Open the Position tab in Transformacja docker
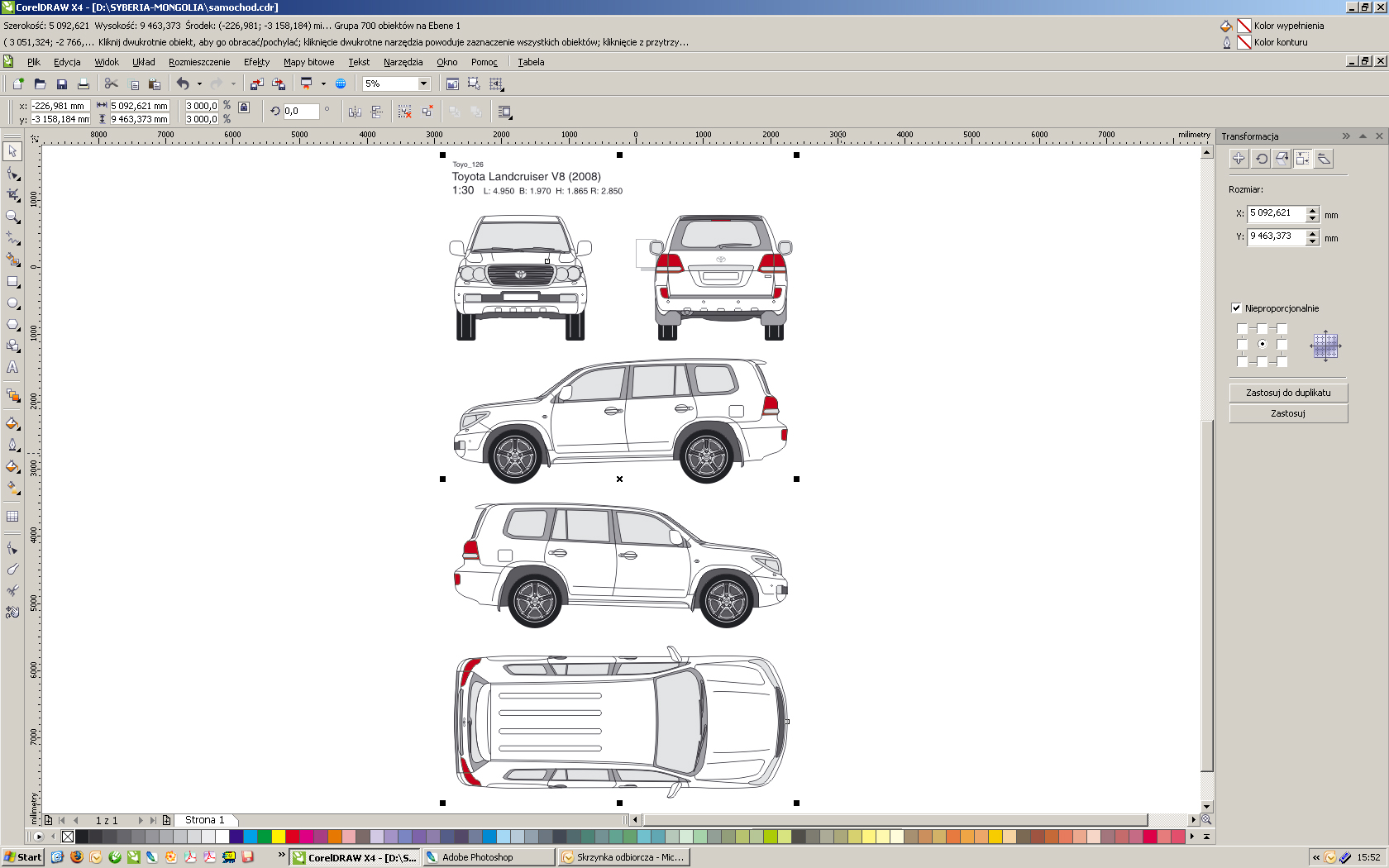Viewport: 1389px width, 868px height. (1239, 159)
